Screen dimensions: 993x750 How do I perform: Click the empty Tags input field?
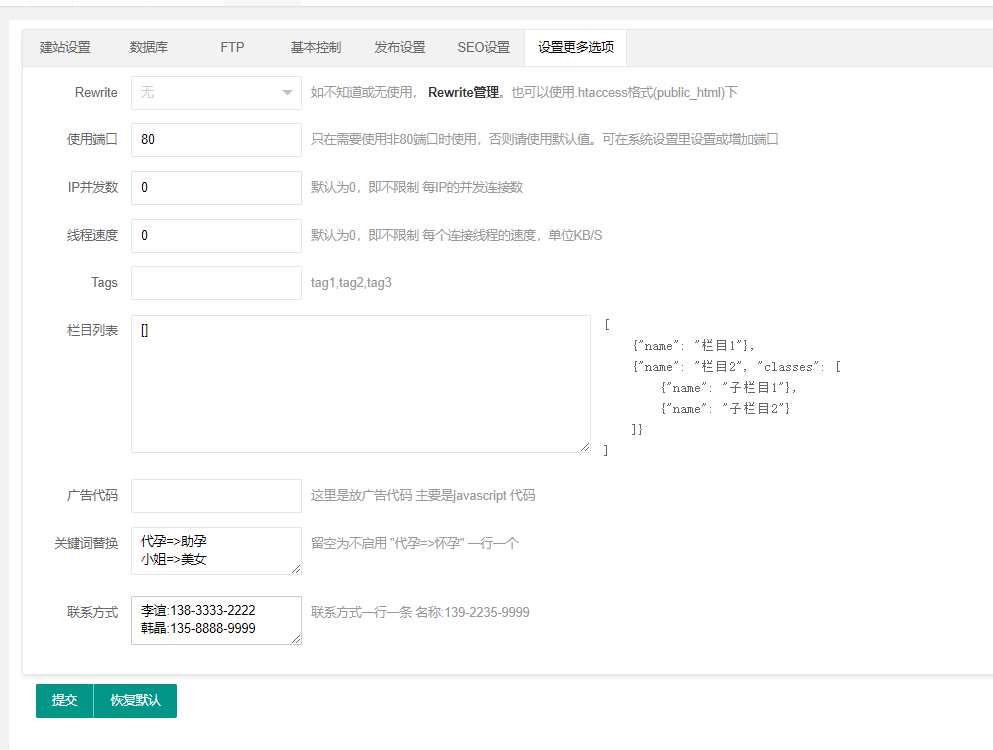click(216, 283)
